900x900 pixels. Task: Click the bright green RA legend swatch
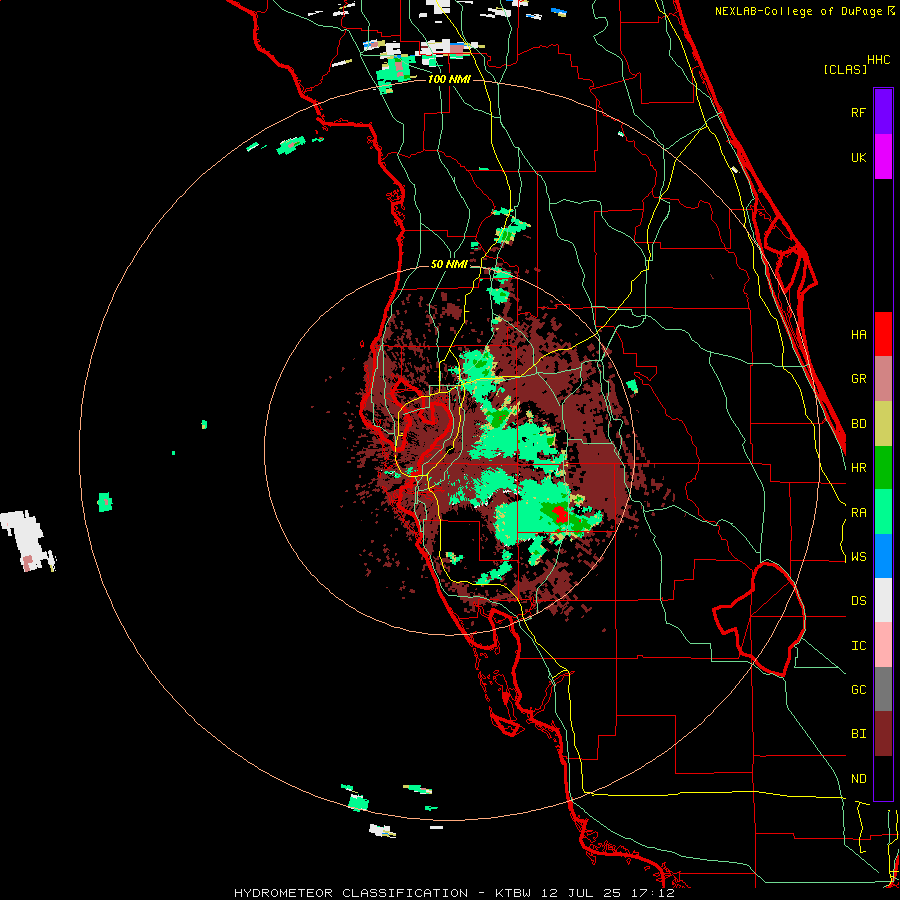coord(883,512)
